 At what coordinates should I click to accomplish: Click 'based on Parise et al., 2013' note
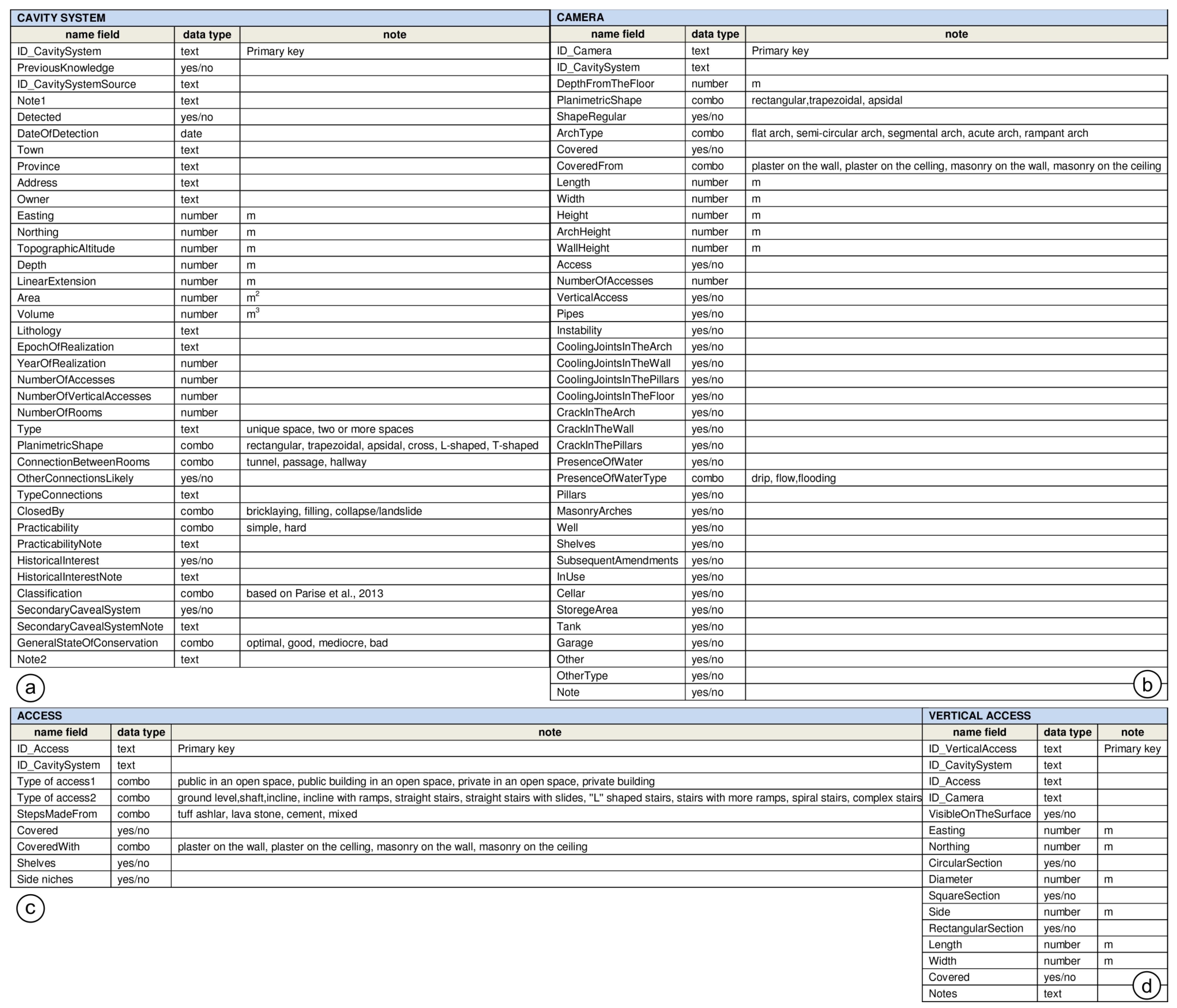pyautogui.click(x=315, y=593)
